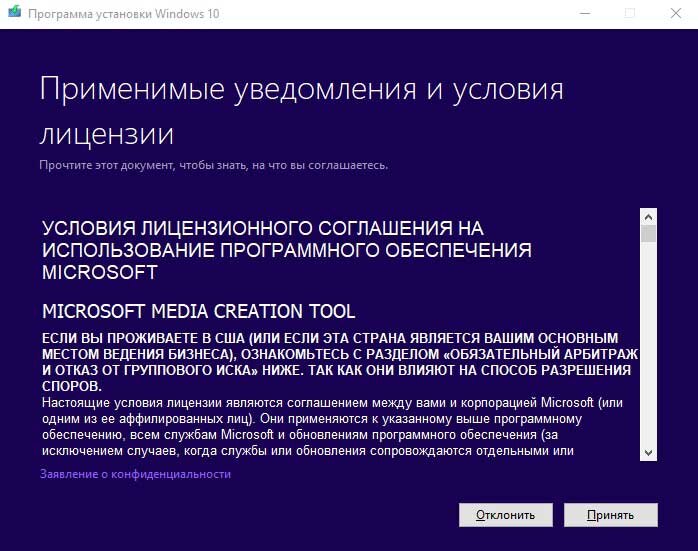Click the Принять button
Screen dimensions: 698x551
(x=610, y=515)
